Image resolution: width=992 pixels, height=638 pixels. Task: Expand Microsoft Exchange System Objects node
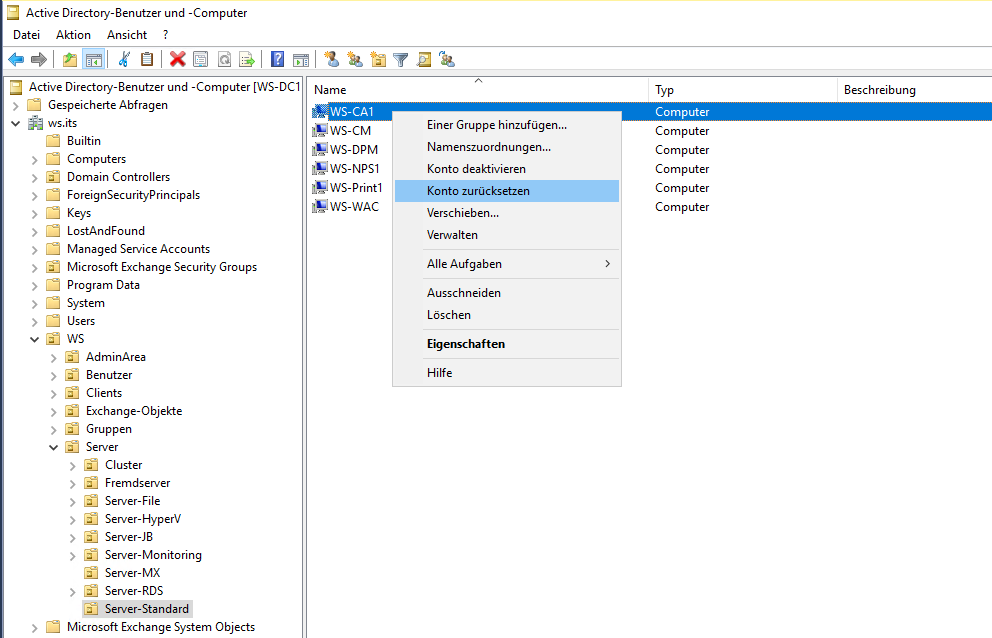tap(35, 627)
